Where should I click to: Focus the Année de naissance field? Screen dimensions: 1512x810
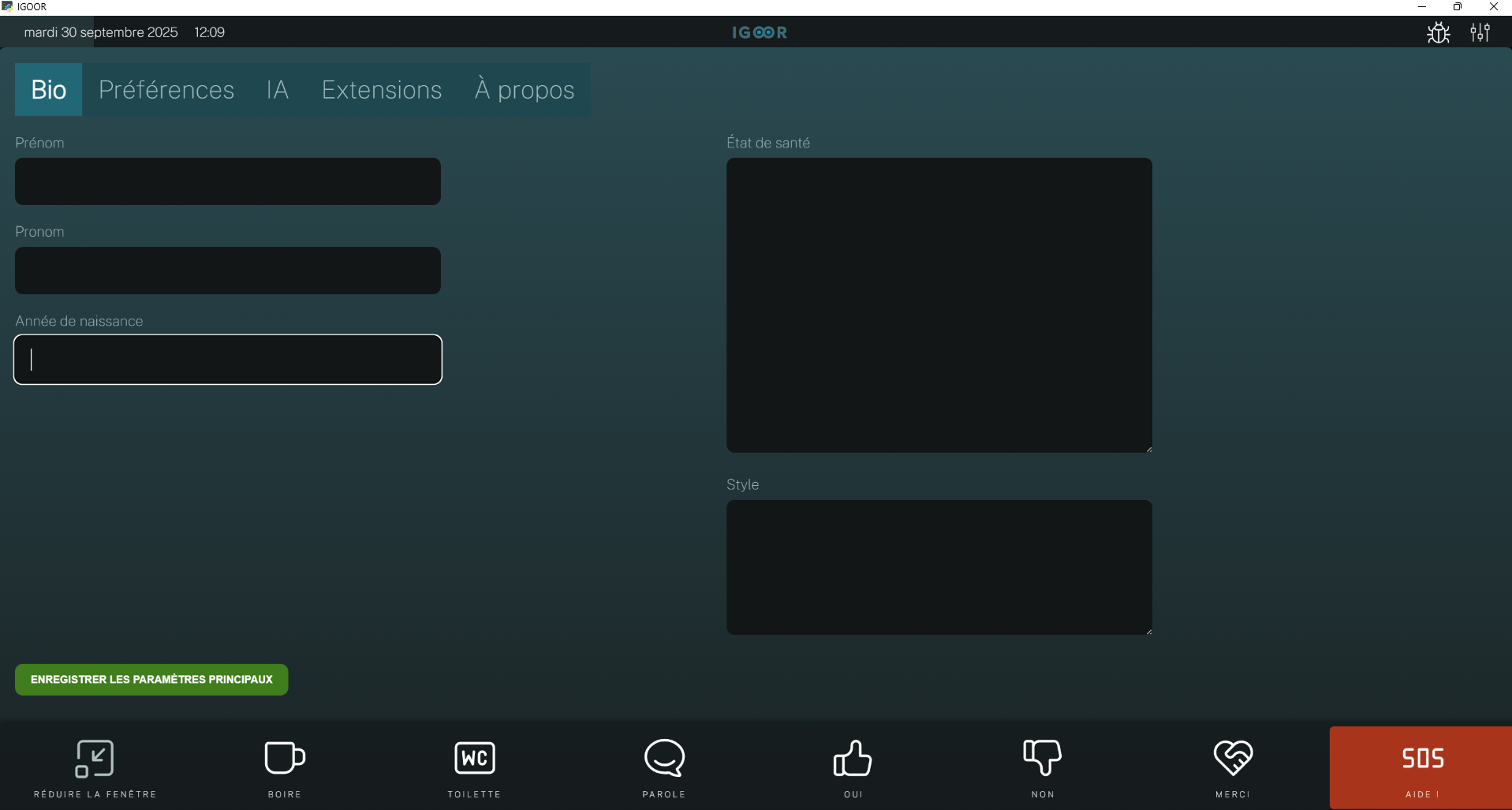(x=228, y=360)
